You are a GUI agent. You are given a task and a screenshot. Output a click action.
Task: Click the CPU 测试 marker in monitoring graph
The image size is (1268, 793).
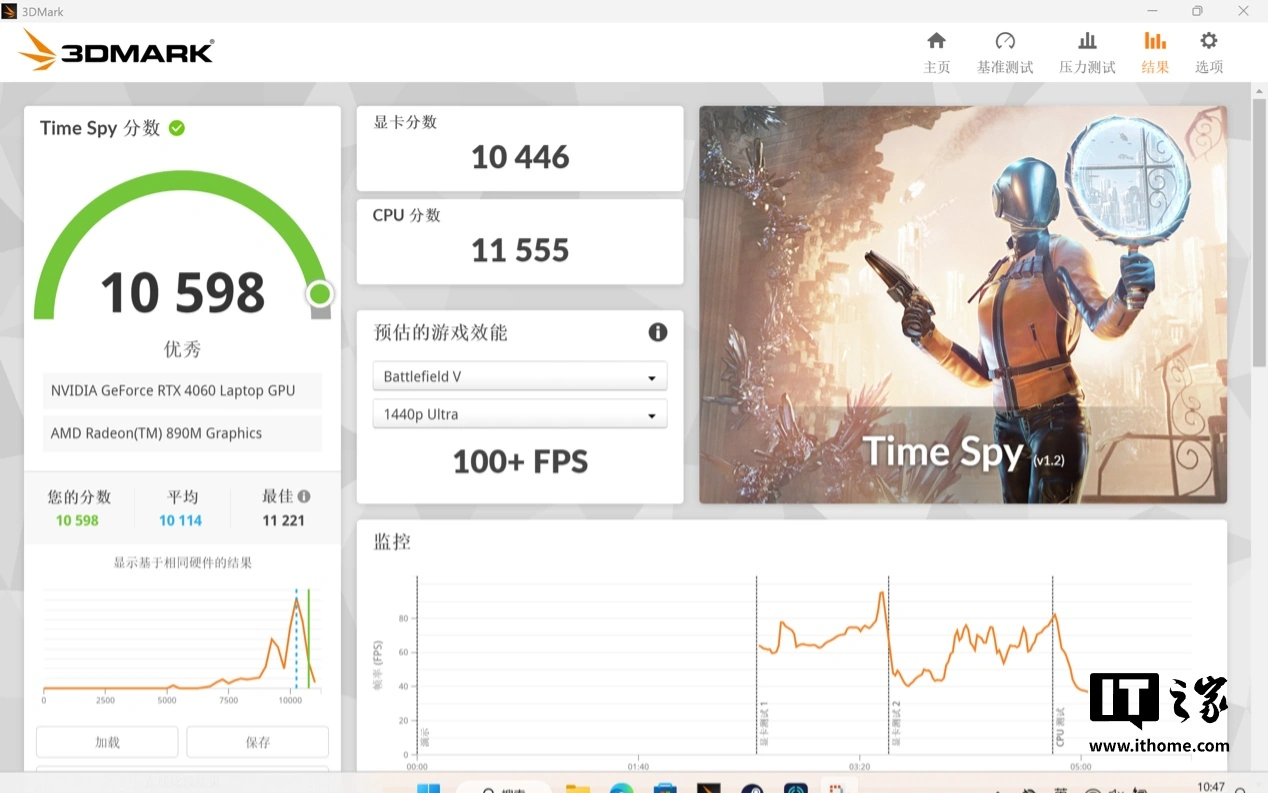click(x=1060, y=728)
